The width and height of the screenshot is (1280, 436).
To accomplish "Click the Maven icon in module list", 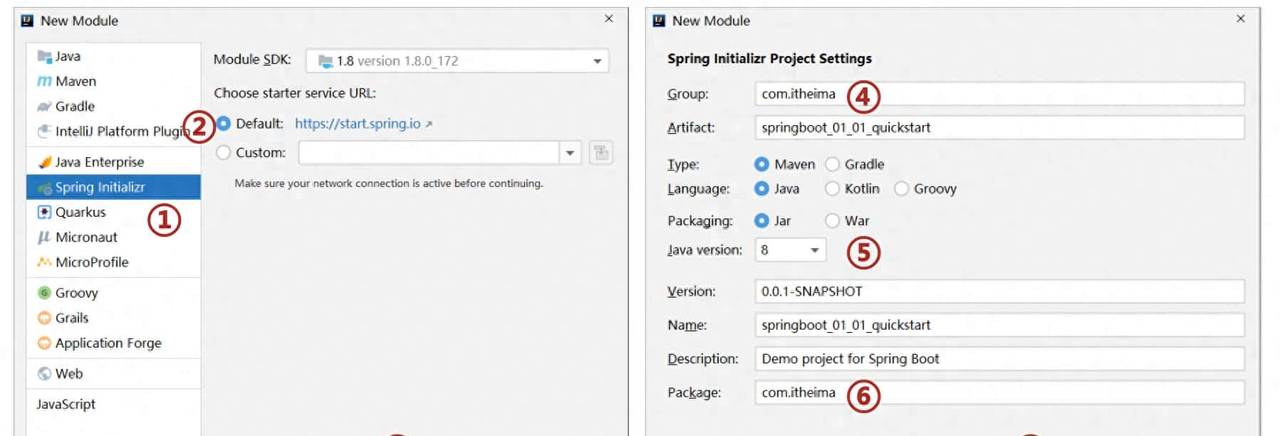I will click(x=44, y=82).
